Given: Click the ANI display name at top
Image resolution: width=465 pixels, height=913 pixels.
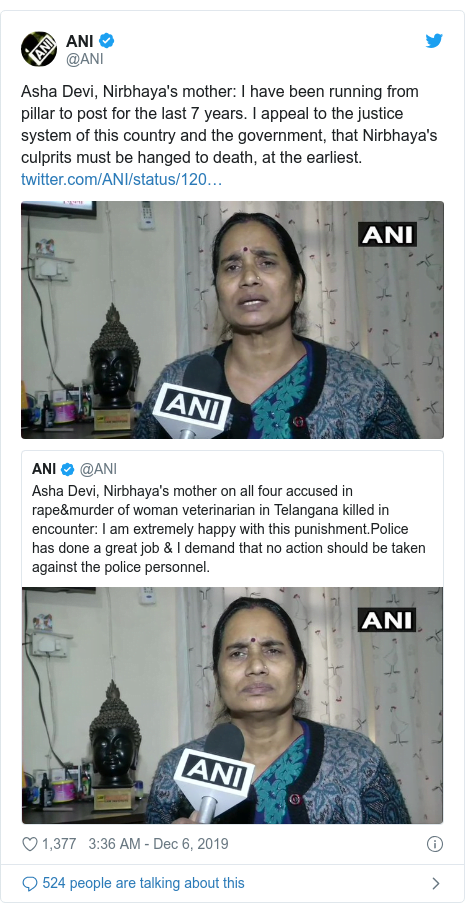Looking at the screenshot, I should [80, 41].
